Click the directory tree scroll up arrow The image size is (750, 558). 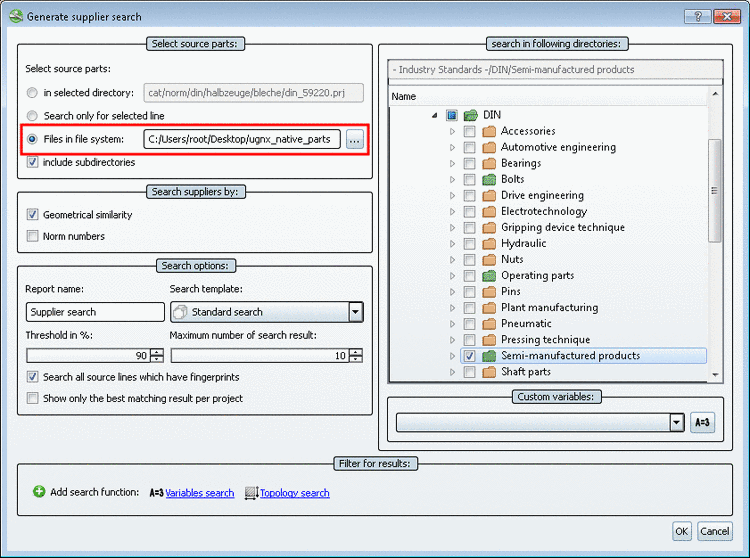tap(715, 94)
